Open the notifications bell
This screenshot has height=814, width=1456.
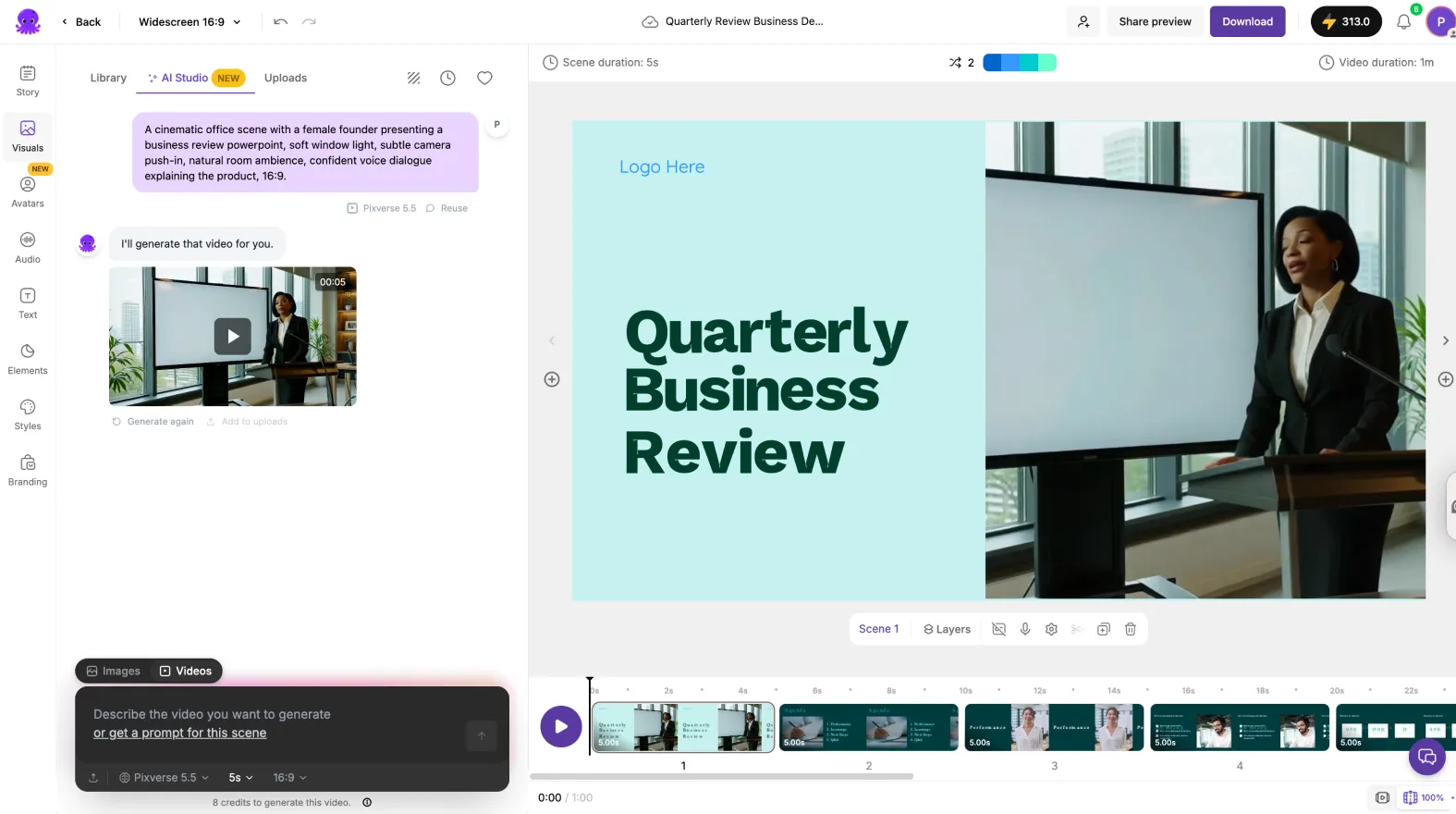(1403, 21)
